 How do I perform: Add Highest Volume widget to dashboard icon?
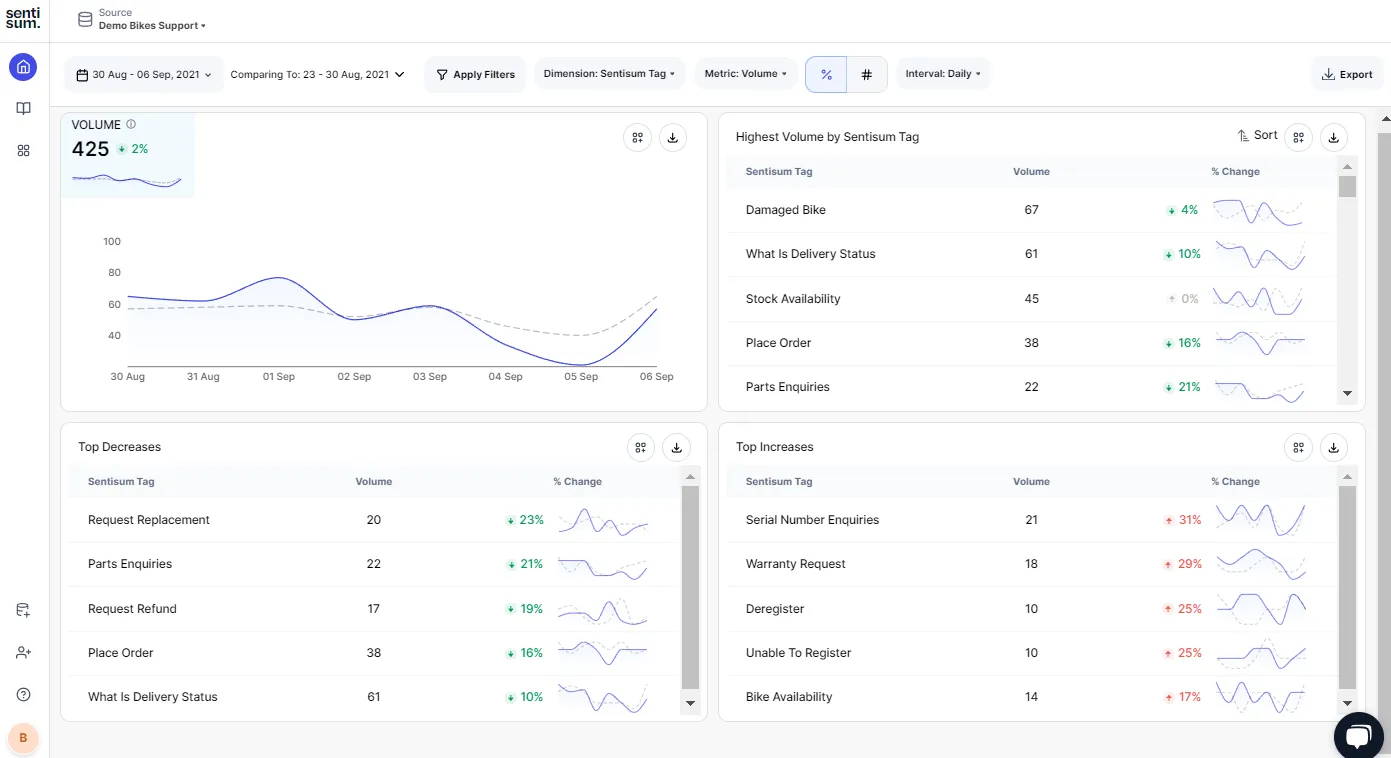pyautogui.click(x=1298, y=138)
